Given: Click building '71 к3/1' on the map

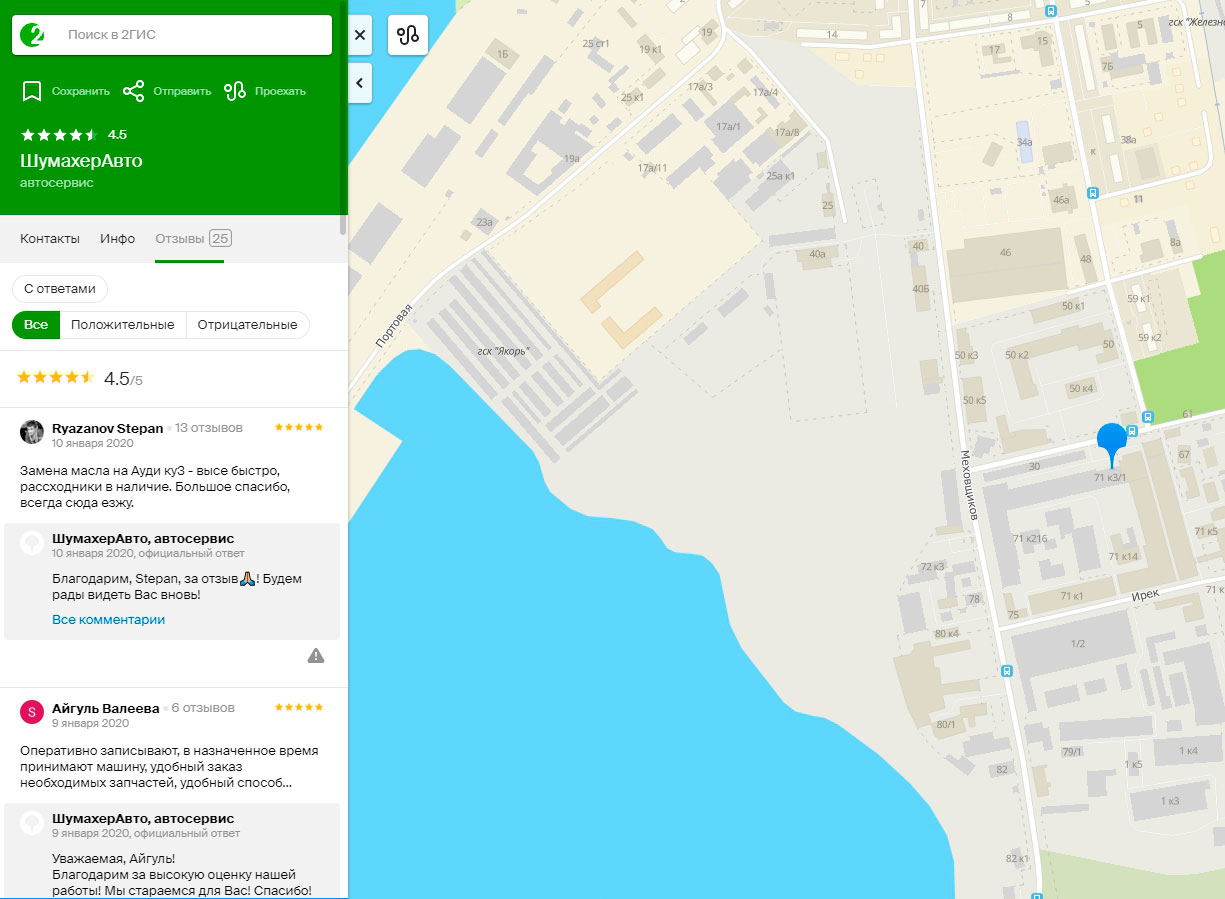Looking at the screenshot, I should click(1110, 478).
